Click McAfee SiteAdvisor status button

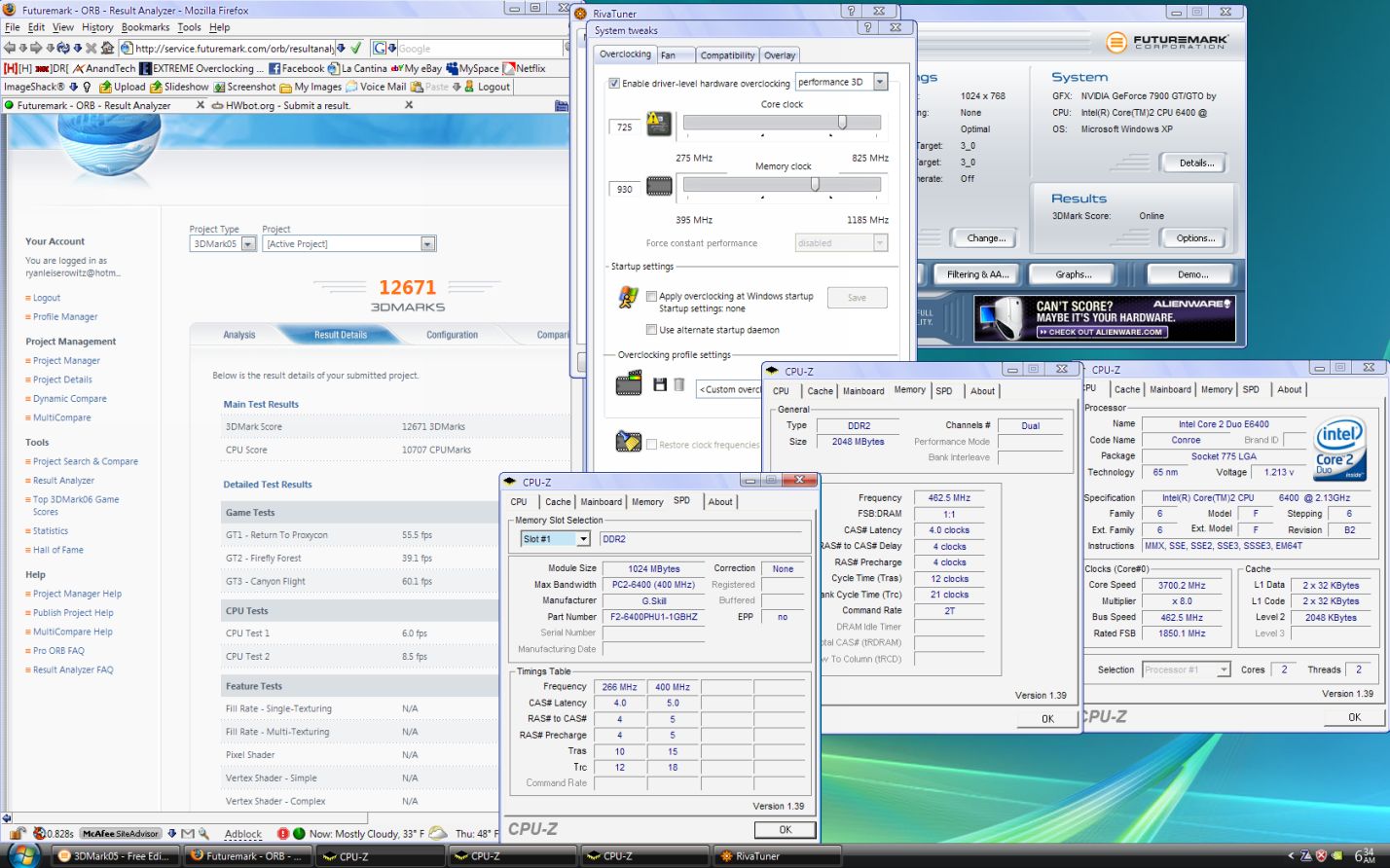[121, 834]
